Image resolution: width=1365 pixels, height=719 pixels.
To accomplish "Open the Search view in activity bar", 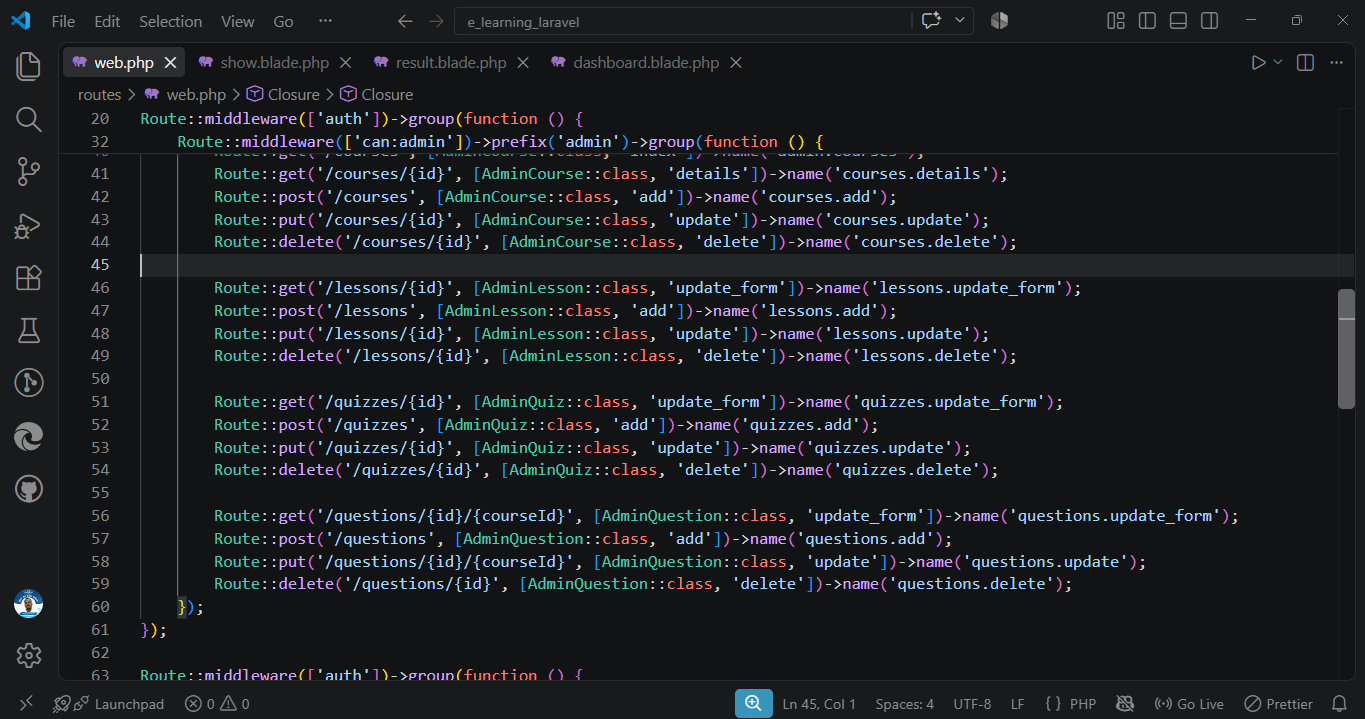I will 28,120.
